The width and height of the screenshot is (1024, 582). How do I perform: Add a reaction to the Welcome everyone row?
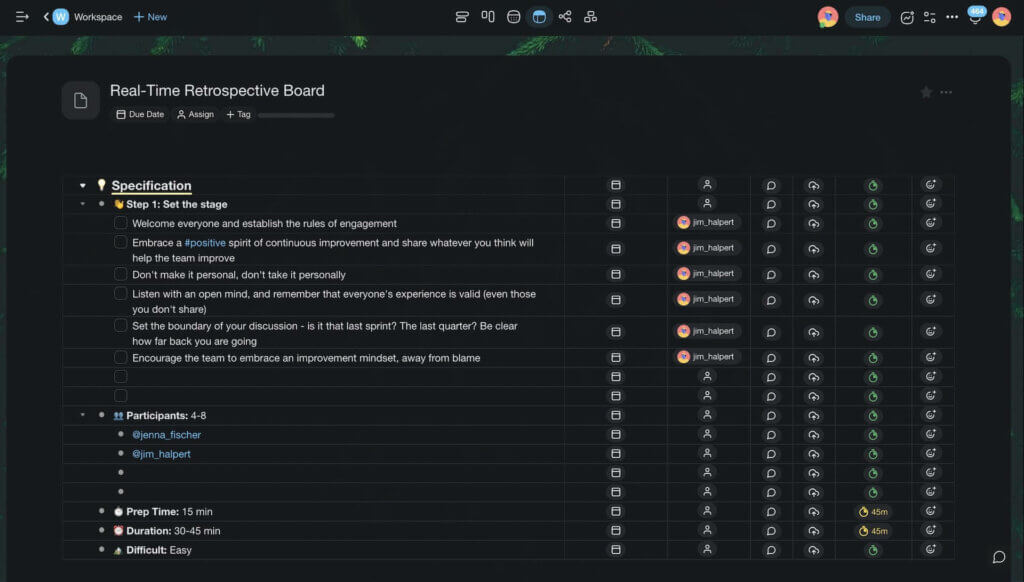[931, 223]
